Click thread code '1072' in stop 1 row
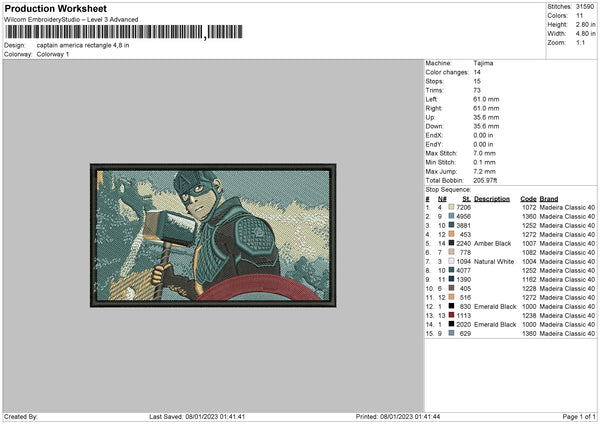Screen dimensions: 600x424 pos(529,207)
